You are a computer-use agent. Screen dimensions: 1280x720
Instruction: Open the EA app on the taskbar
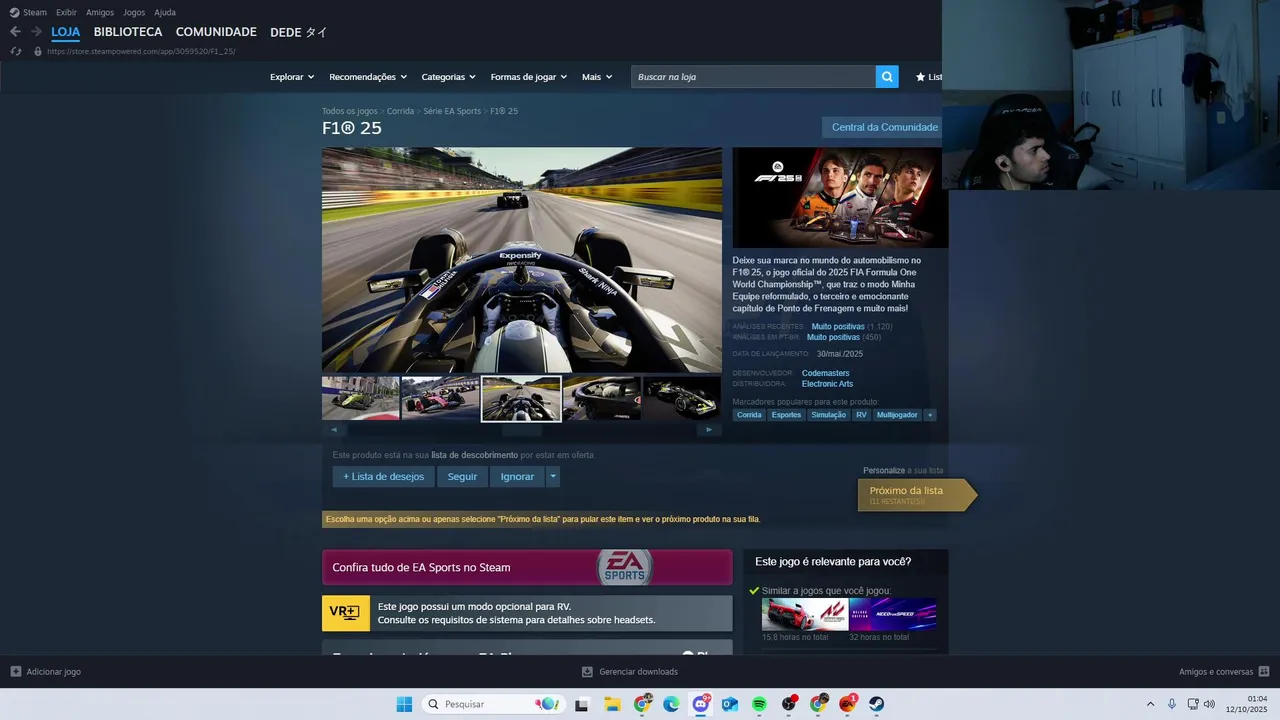(x=848, y=704)
